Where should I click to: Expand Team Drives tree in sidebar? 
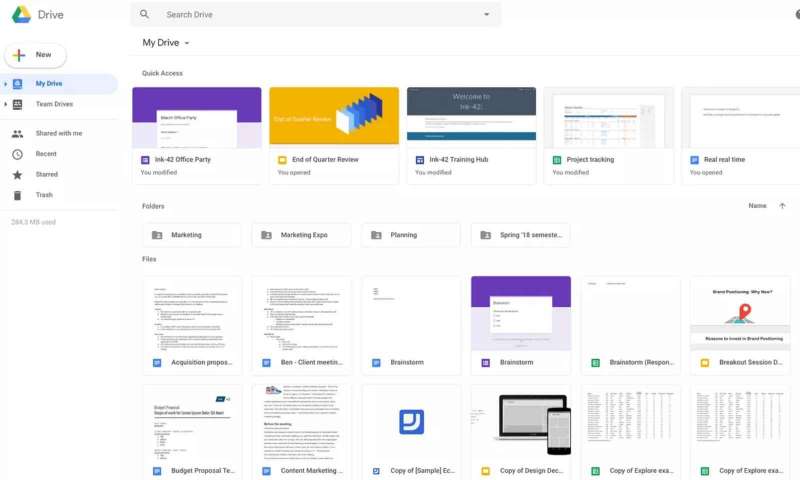(x=6, y=104)
